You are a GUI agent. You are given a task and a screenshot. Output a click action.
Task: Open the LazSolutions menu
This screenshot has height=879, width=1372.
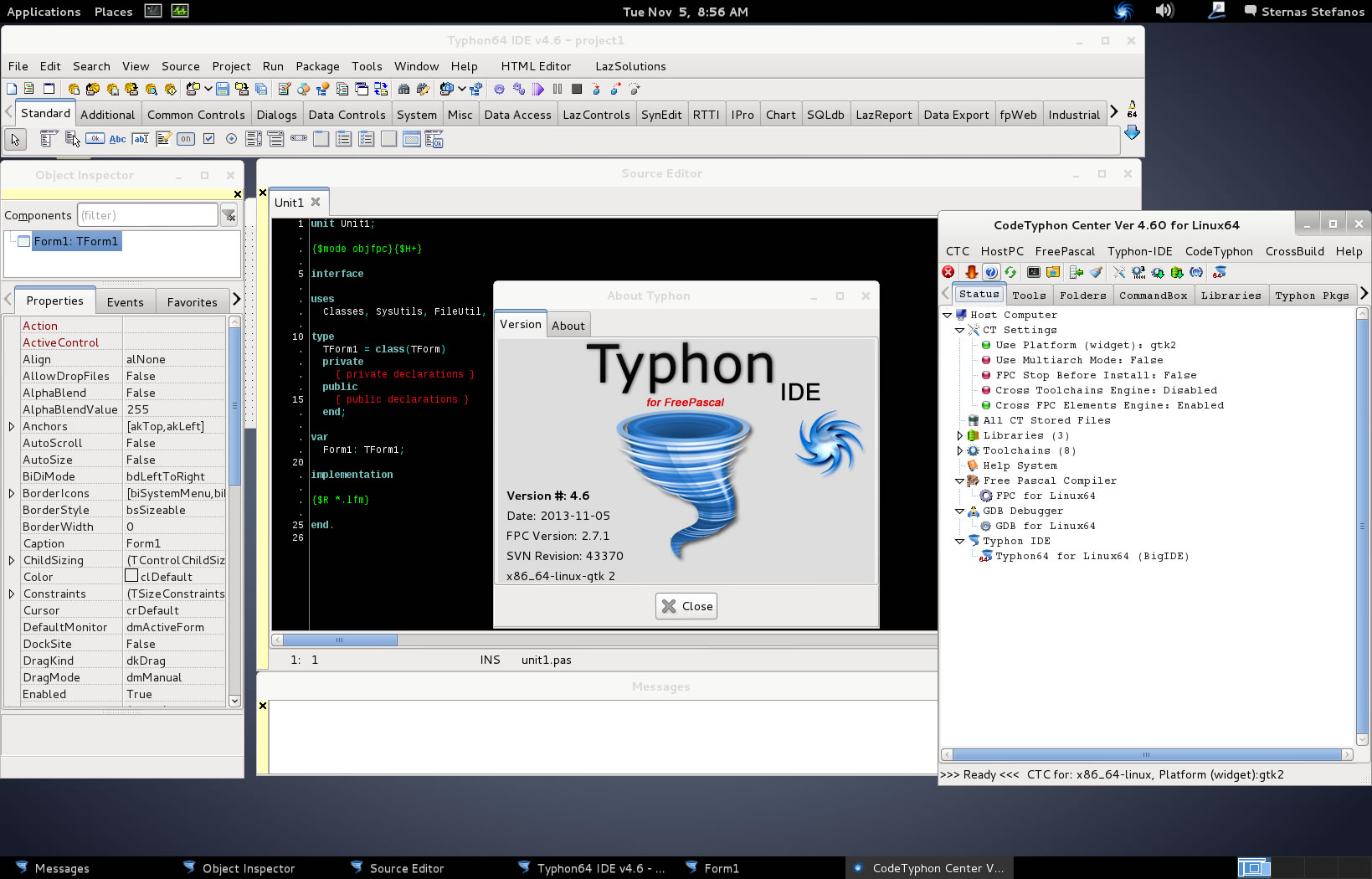point(630,66)
